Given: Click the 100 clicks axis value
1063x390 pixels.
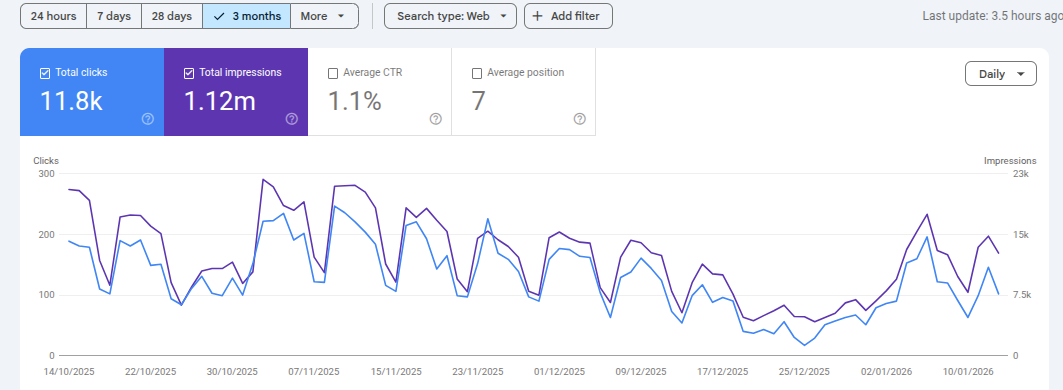Looking at the screenshot, I should tap(47, 295).
